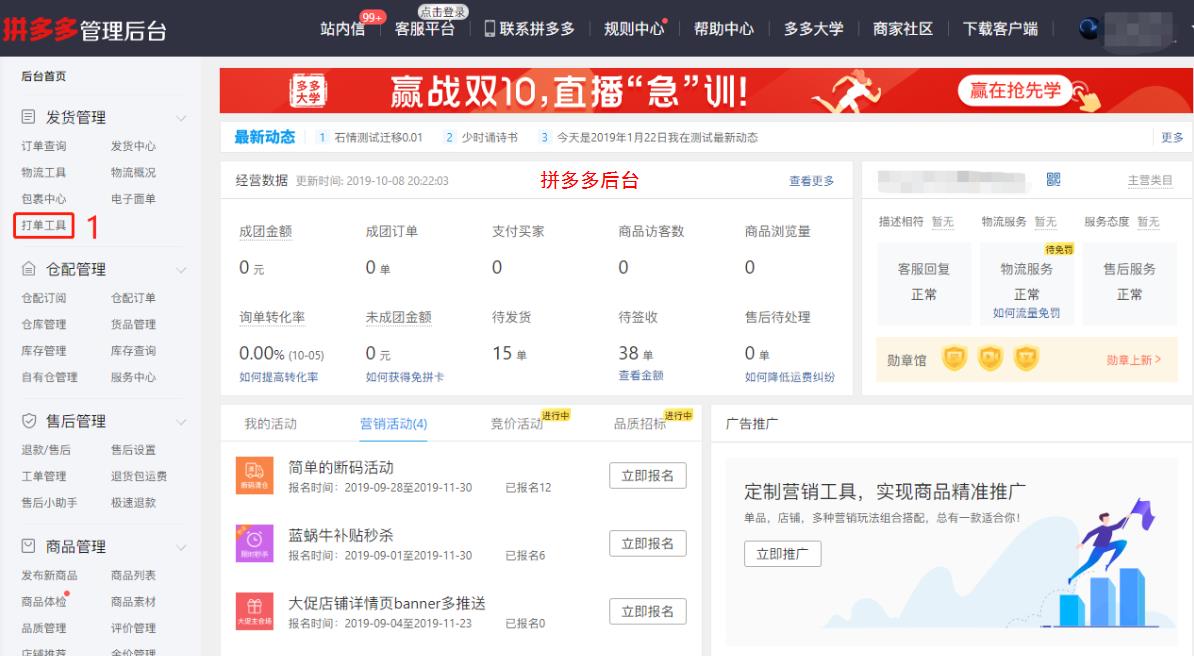Screen dimensions: 1194x656
Task: Collapse the 售后管理 menu chevron
Action: click(181, 421)
